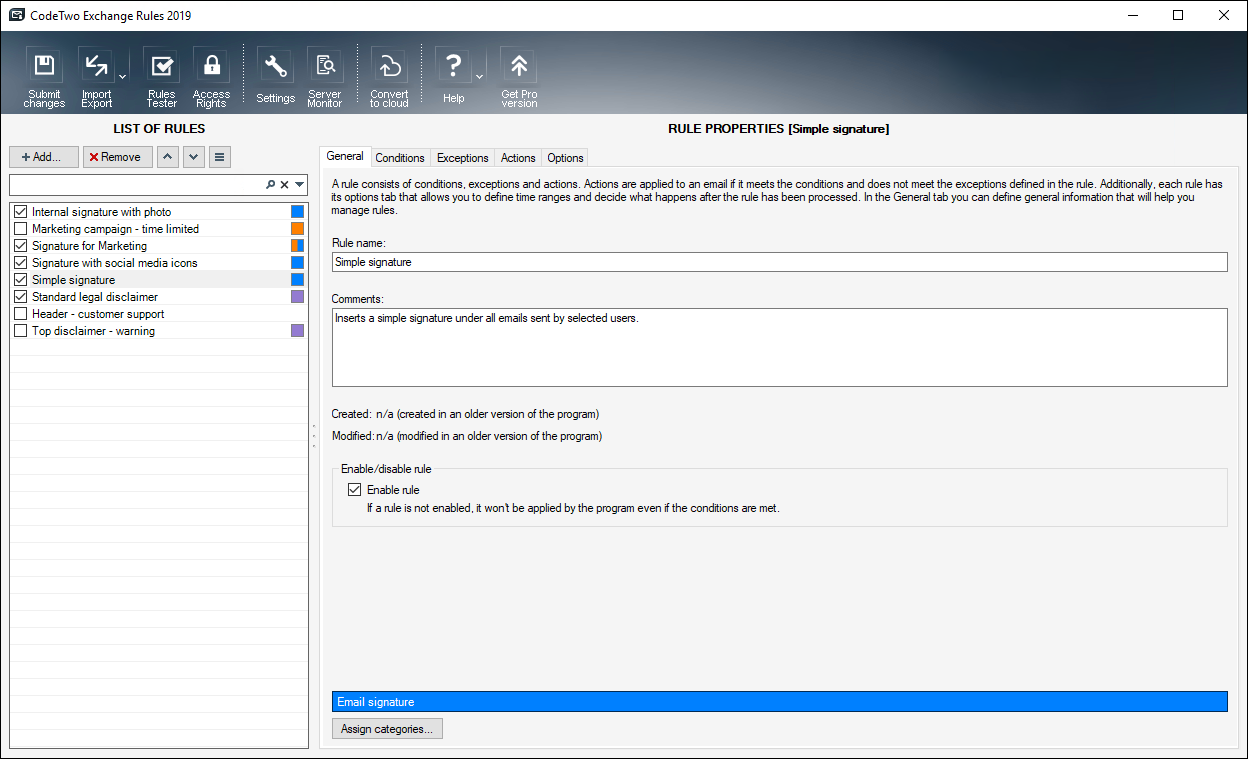This screenshot has width=1248, height=759.
Task: Click into the Rule name field
Action: pyautogui.click(x=780, y=262)
